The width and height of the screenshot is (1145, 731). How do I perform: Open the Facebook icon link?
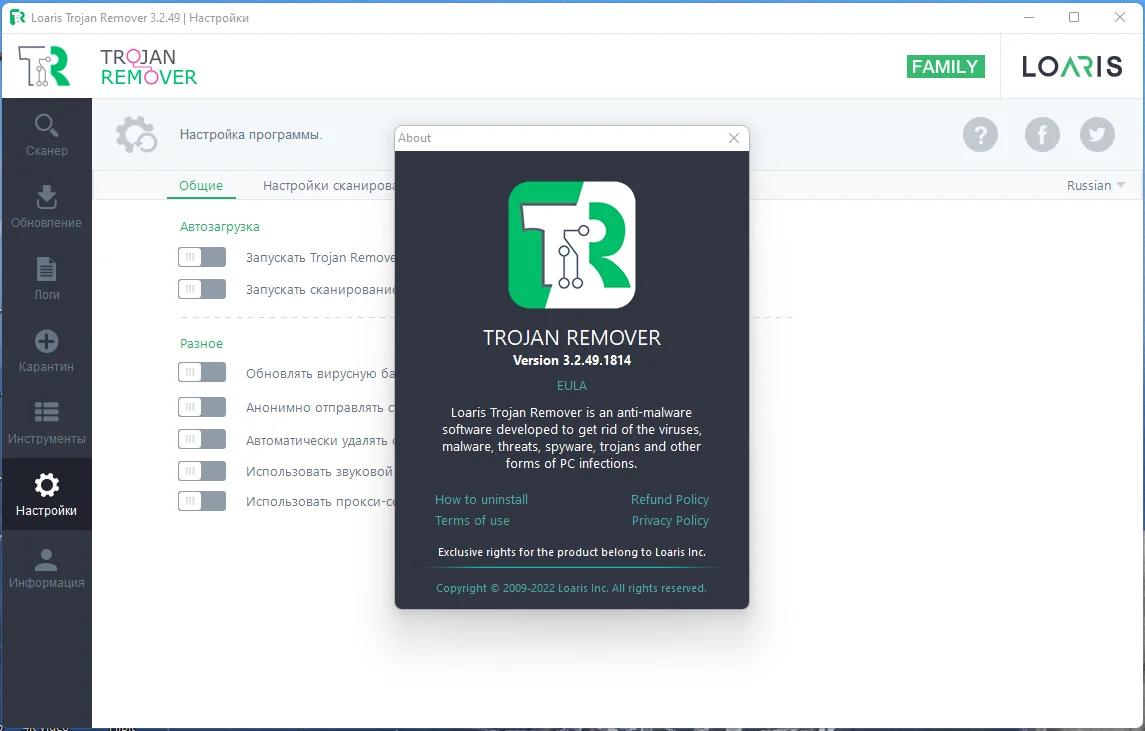(1042, 134)
